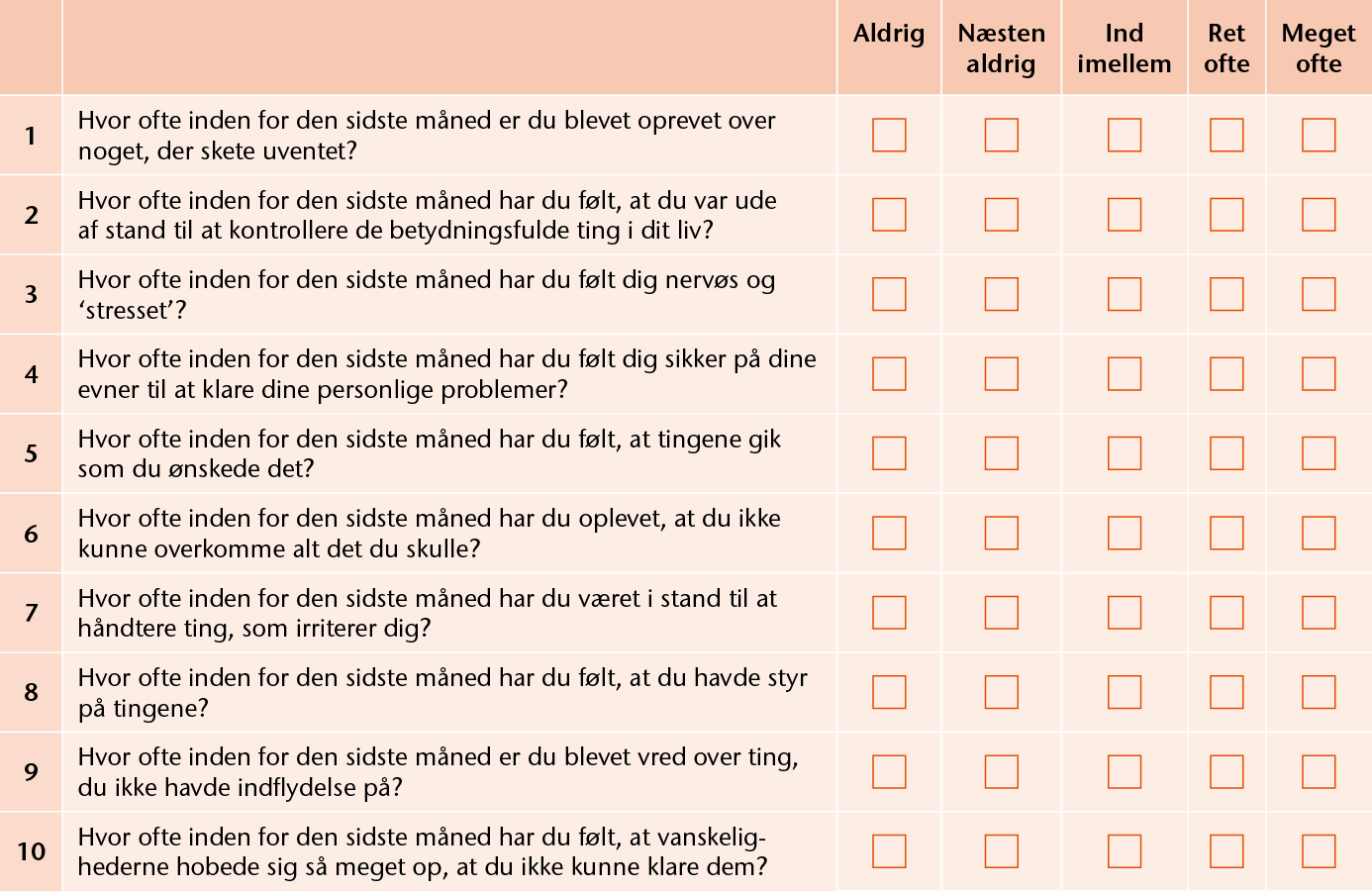
Task: Tick 'Ret ofte' for question 9
Action: pyautogui.click(x=1226, y=772)
